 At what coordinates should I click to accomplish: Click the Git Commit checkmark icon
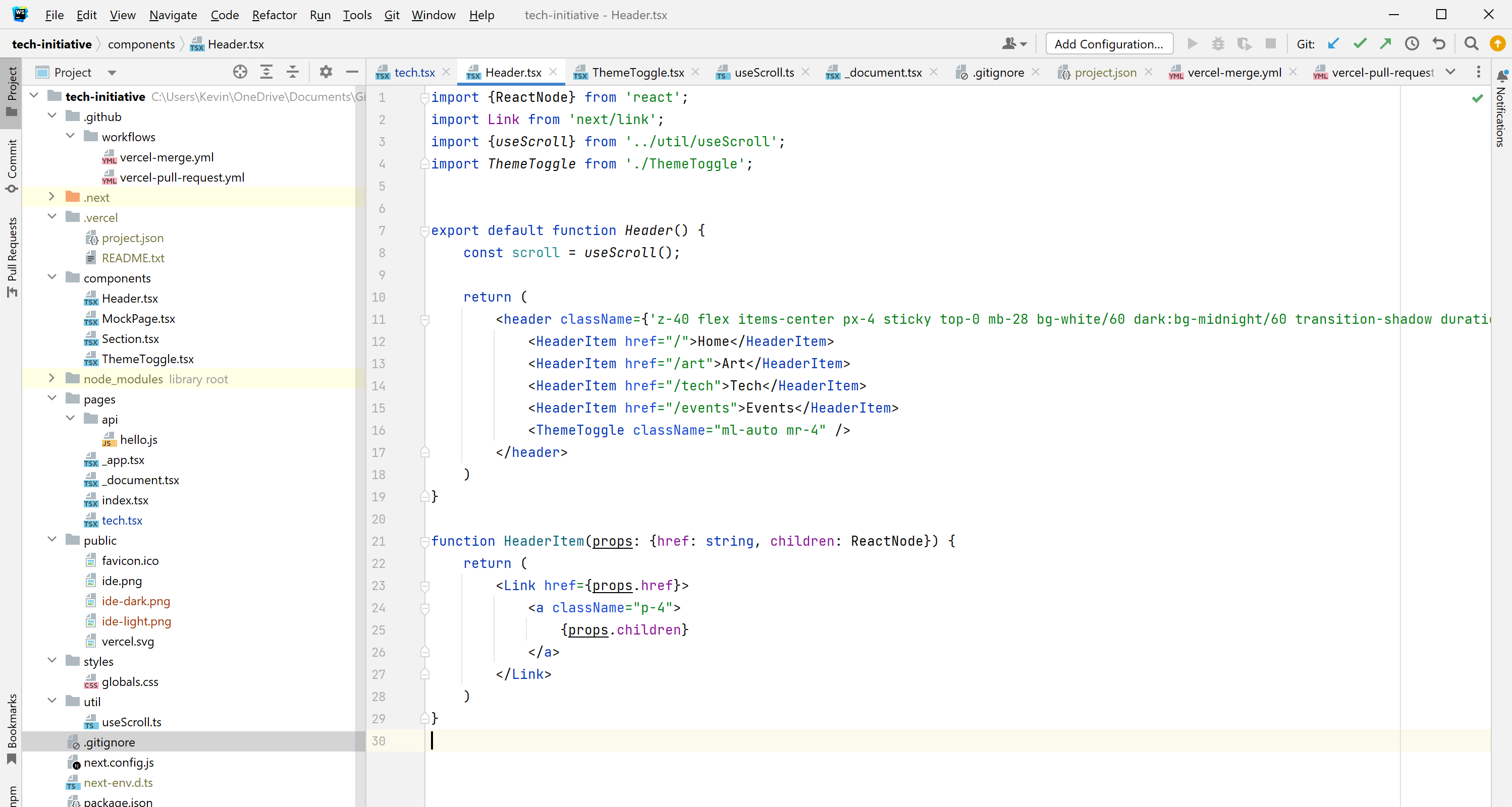pyautogui.click(x=1360, y=44)
